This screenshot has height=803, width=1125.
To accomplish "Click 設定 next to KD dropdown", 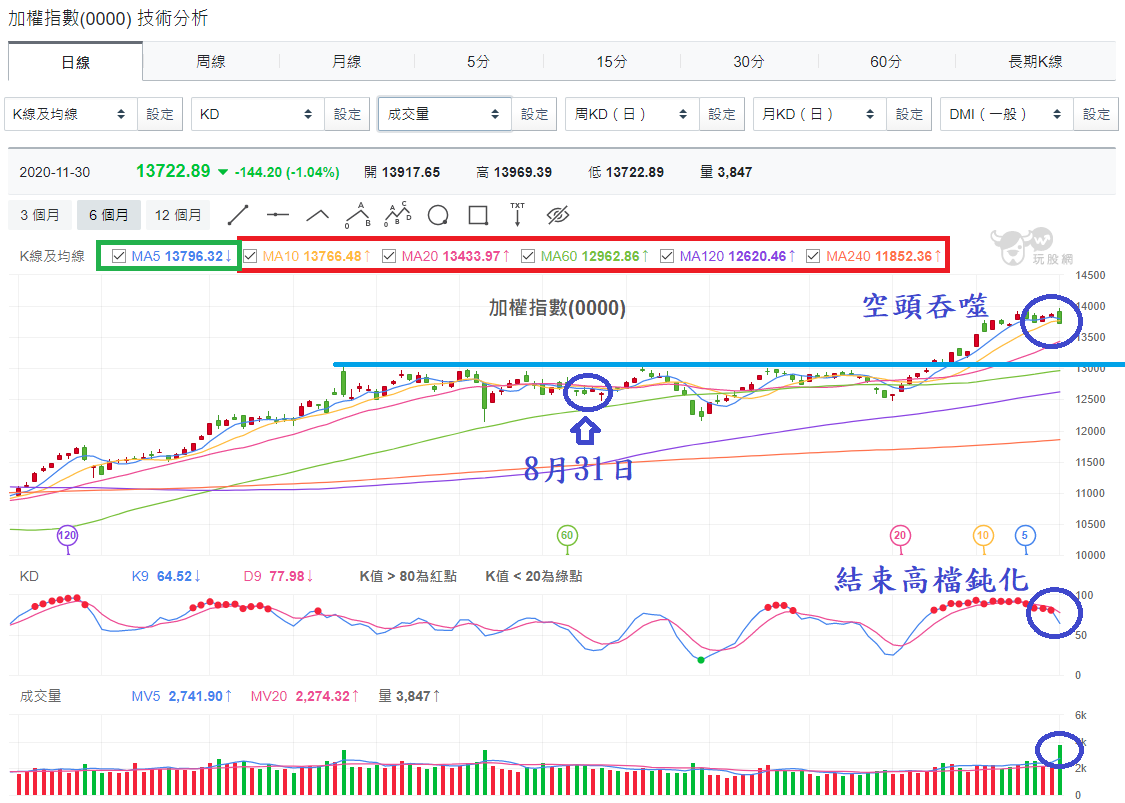I will 347,114.
